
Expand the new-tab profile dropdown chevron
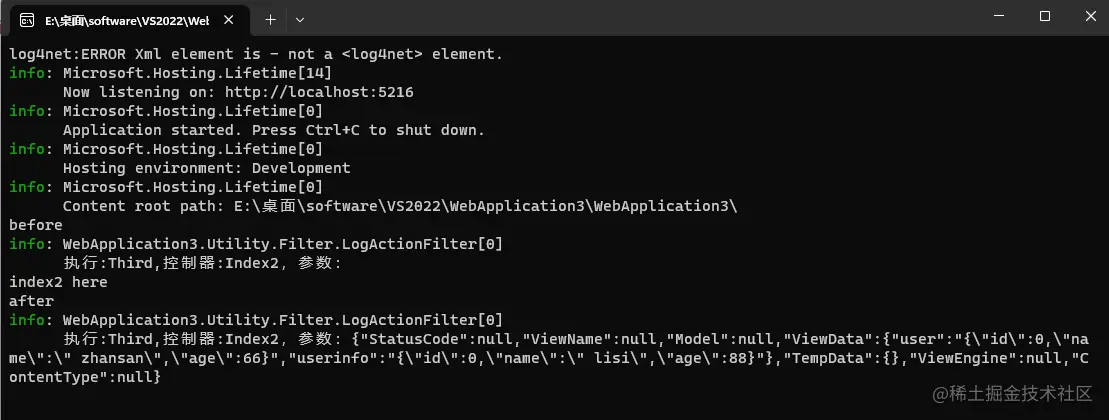pyautogui.click(x=300, y=20)
